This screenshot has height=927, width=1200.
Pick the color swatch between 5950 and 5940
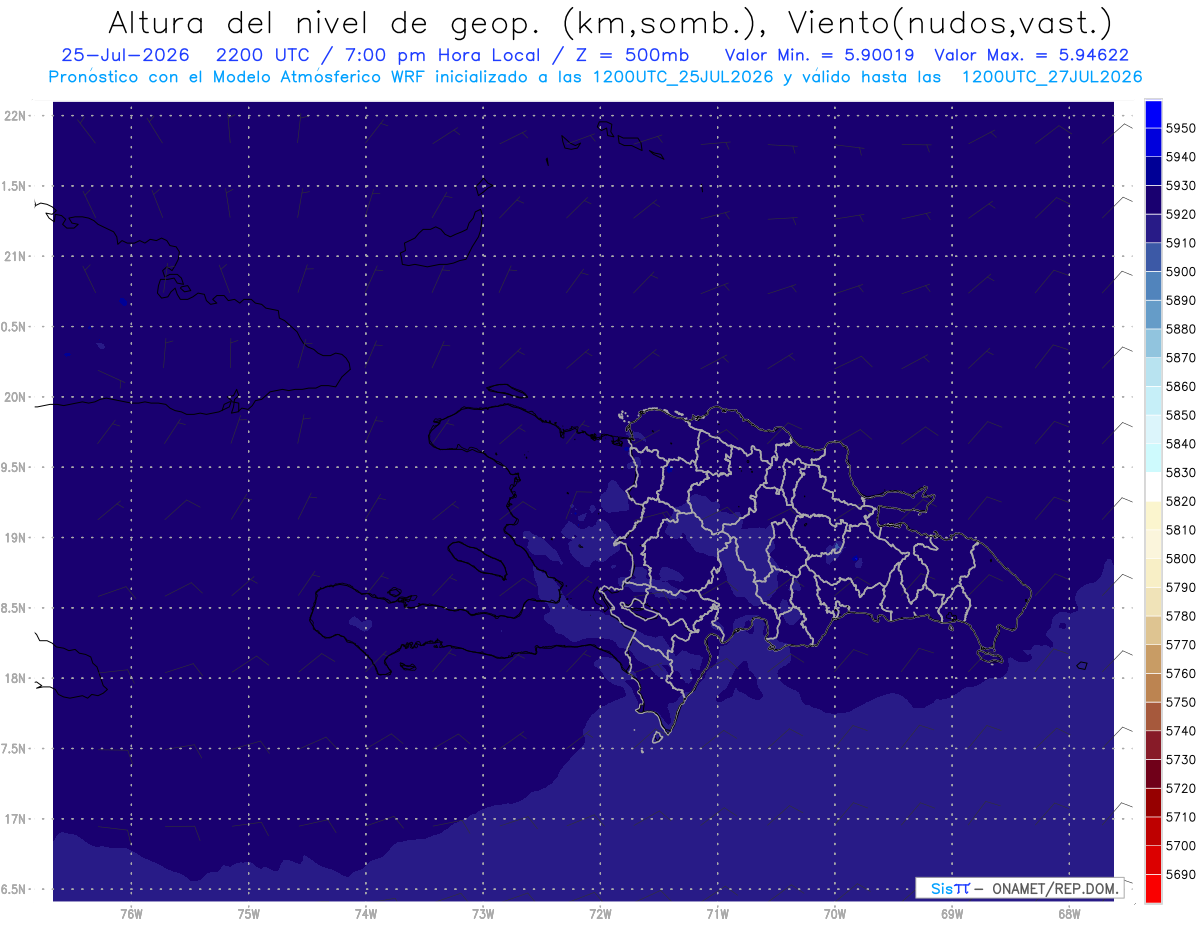(1152, 142)
